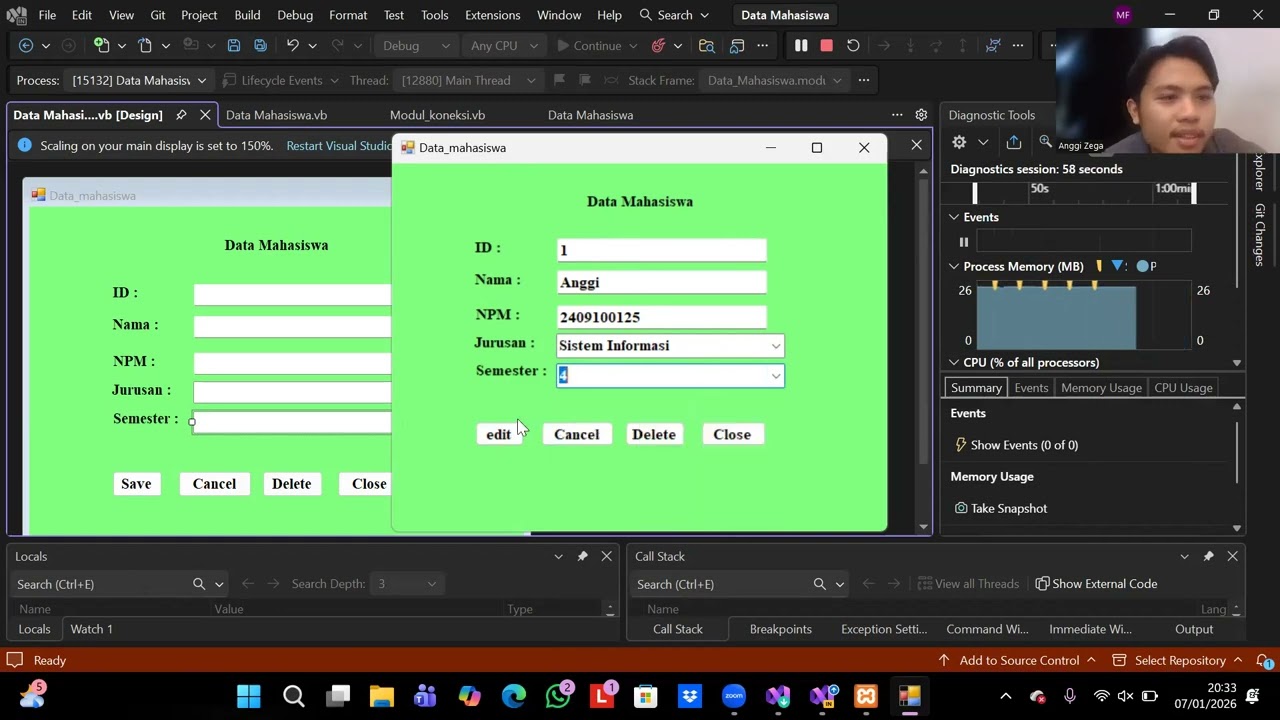Open the Process dropdown

click(139, 80)
